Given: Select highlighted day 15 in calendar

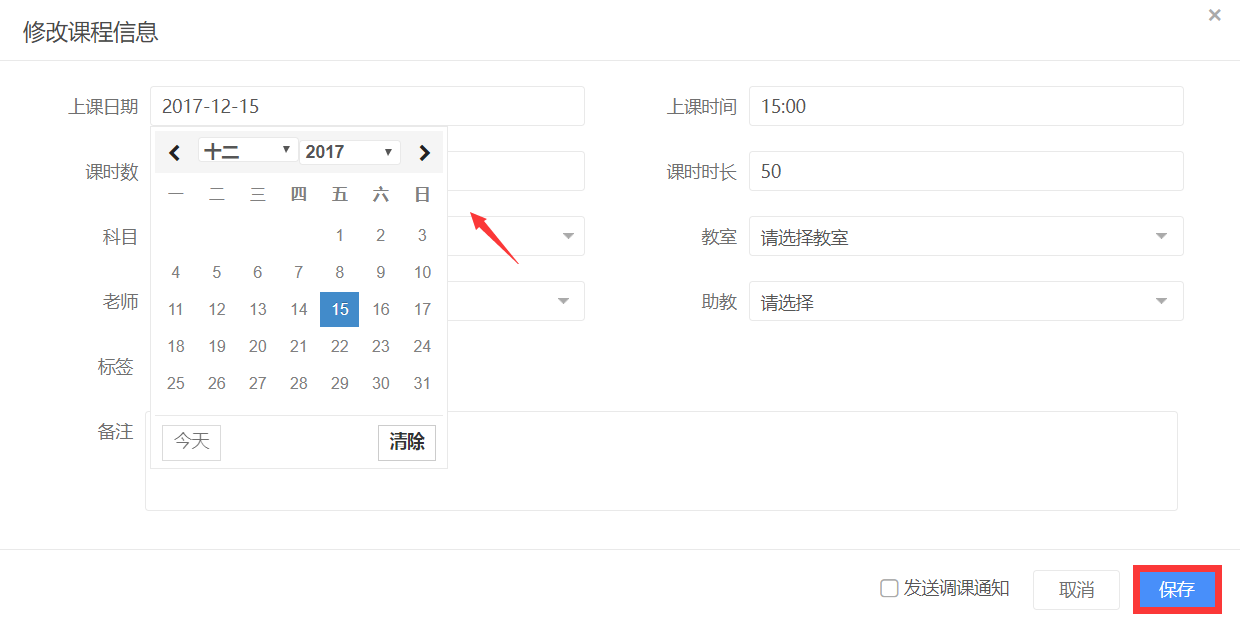Looking at the screenshot, I should pos(340,310).
